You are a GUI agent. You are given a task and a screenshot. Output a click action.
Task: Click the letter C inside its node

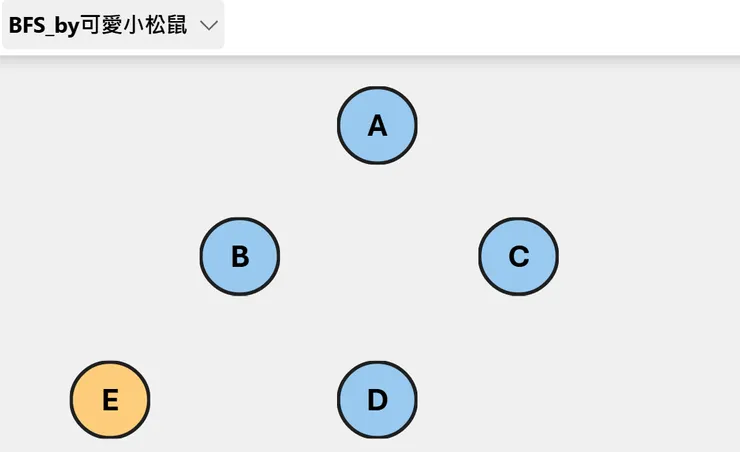click(x=518, y=257)
